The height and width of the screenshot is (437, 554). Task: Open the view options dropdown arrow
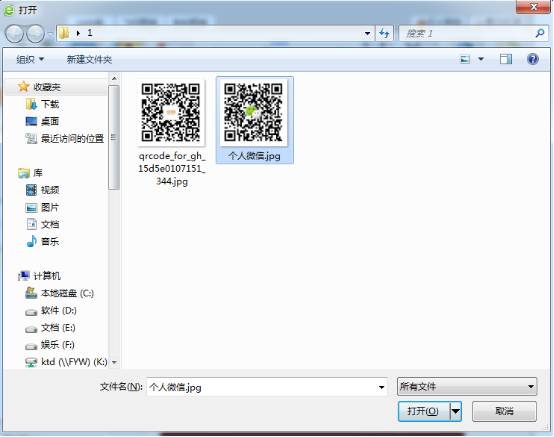(x=481, y=59)
